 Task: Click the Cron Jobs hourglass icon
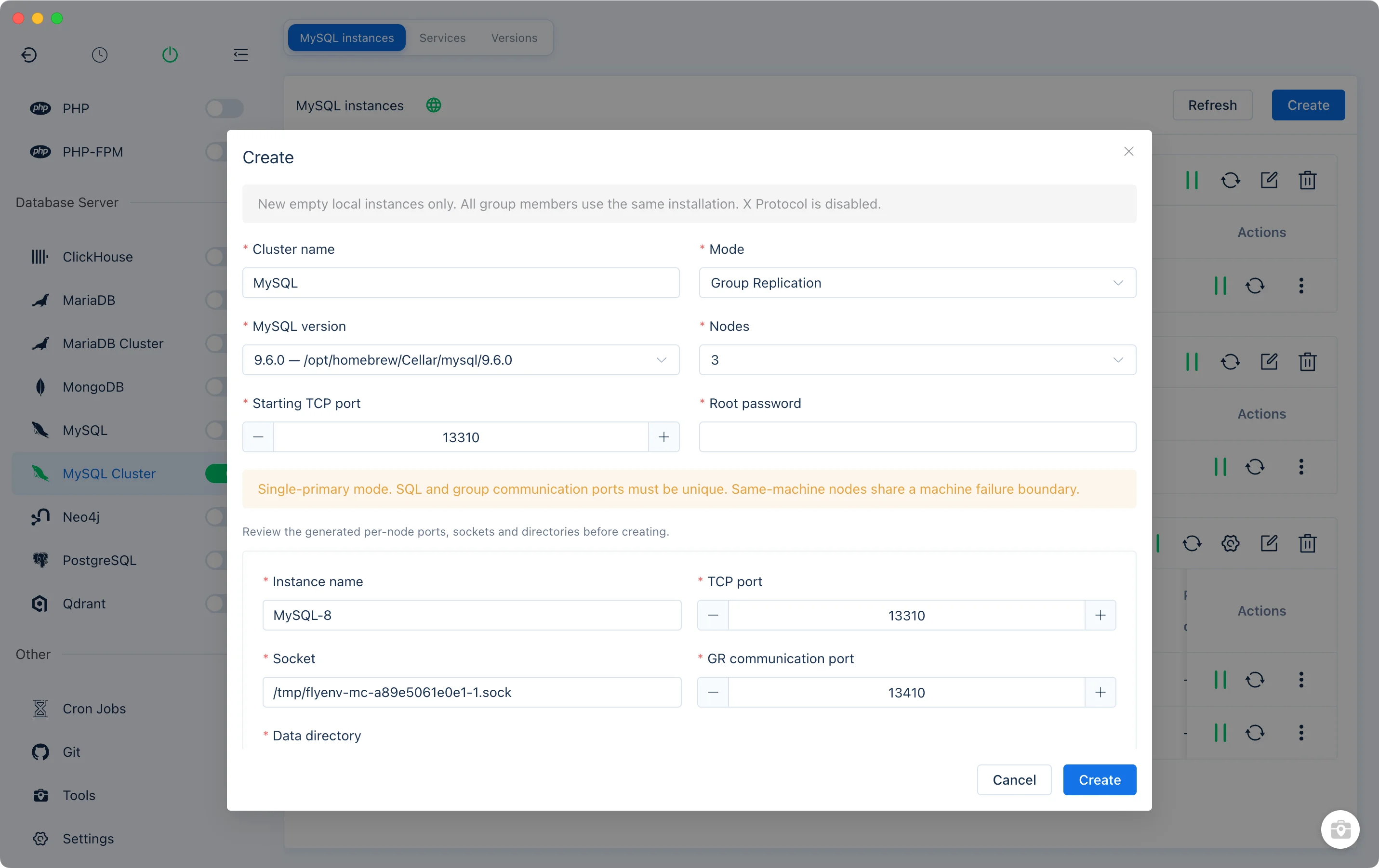point(40,708)
